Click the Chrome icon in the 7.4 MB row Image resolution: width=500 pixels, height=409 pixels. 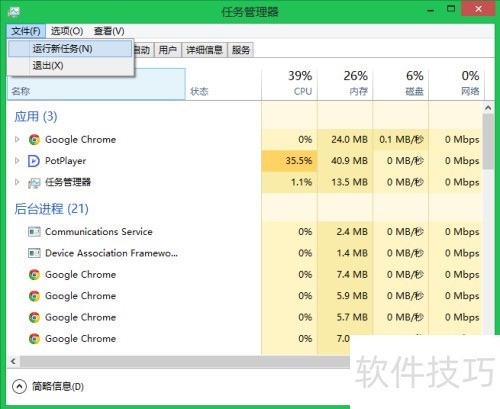point(34,275)
